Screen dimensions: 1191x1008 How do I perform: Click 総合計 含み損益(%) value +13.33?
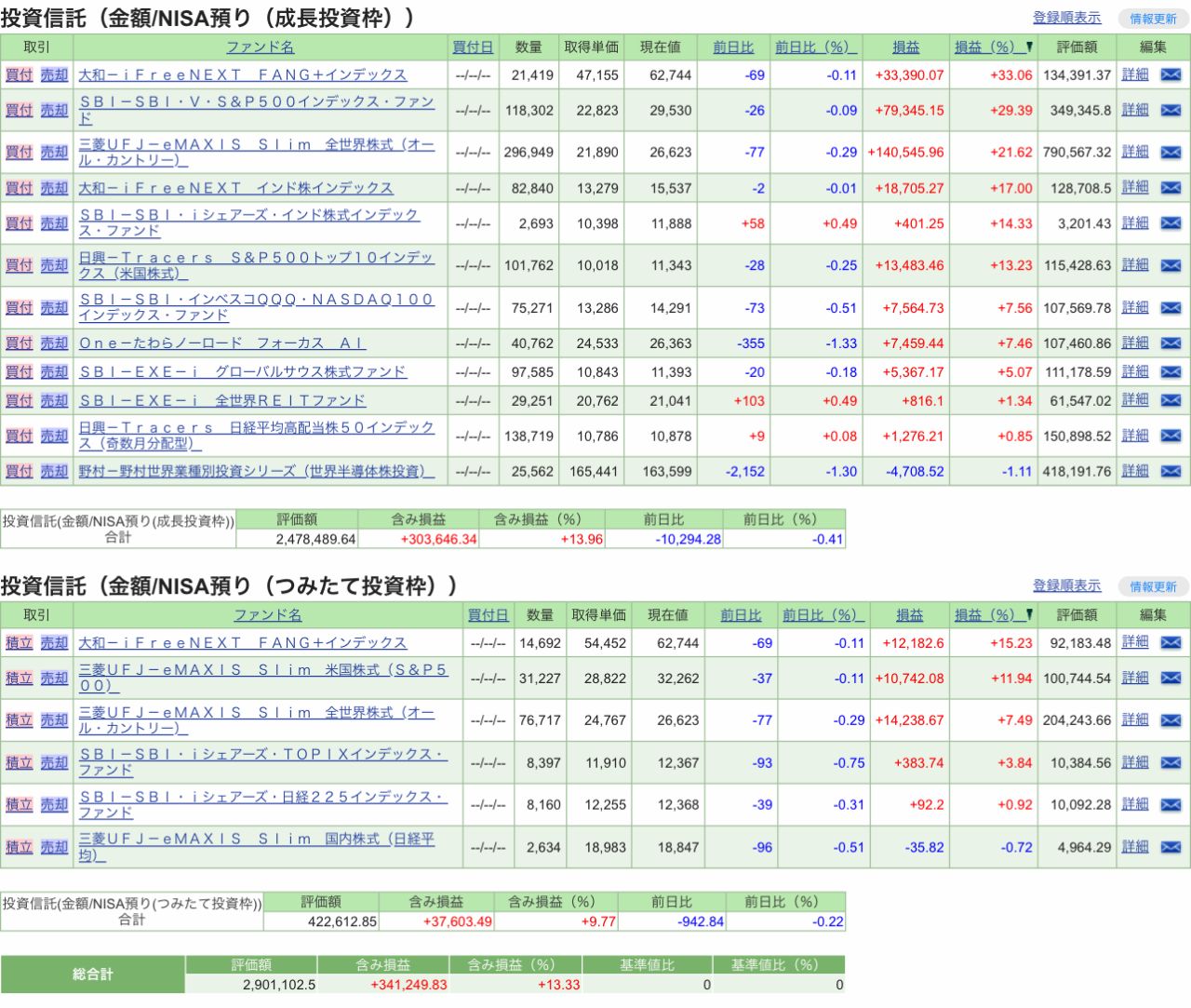click(x=558, y=985)
